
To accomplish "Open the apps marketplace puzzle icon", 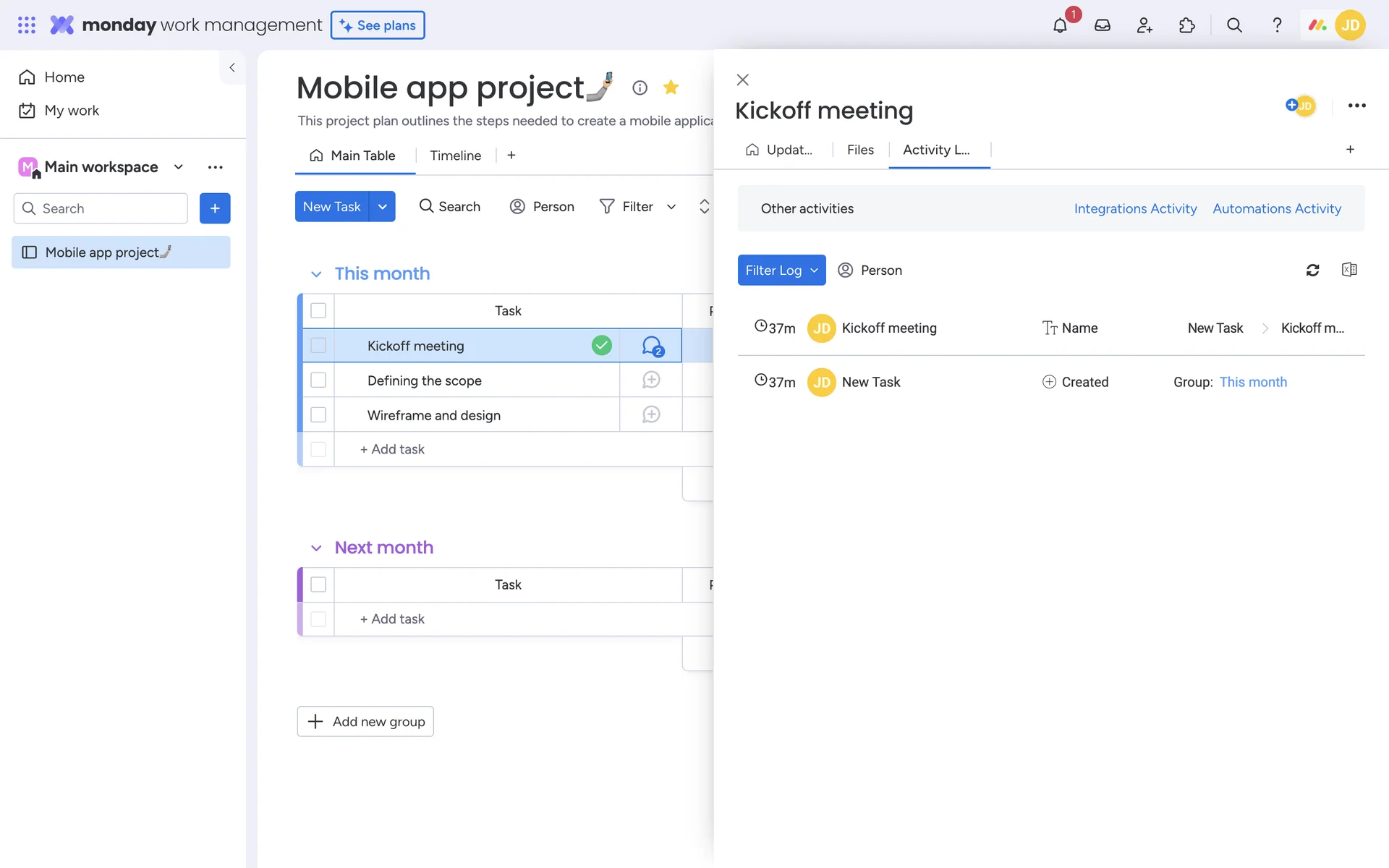I will click(x=1187, y=25).
